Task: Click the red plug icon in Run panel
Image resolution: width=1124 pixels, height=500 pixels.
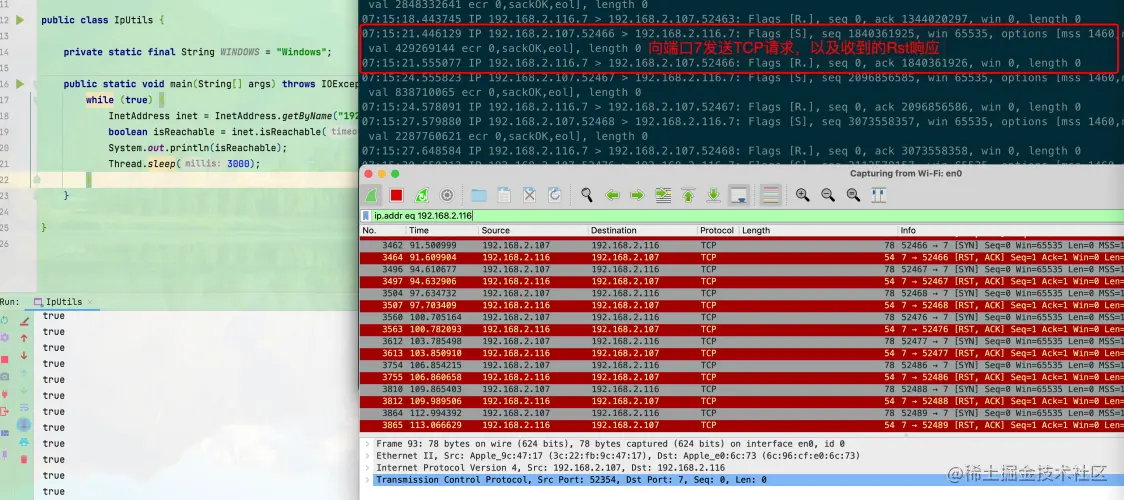Action: (x=5, y=394)
